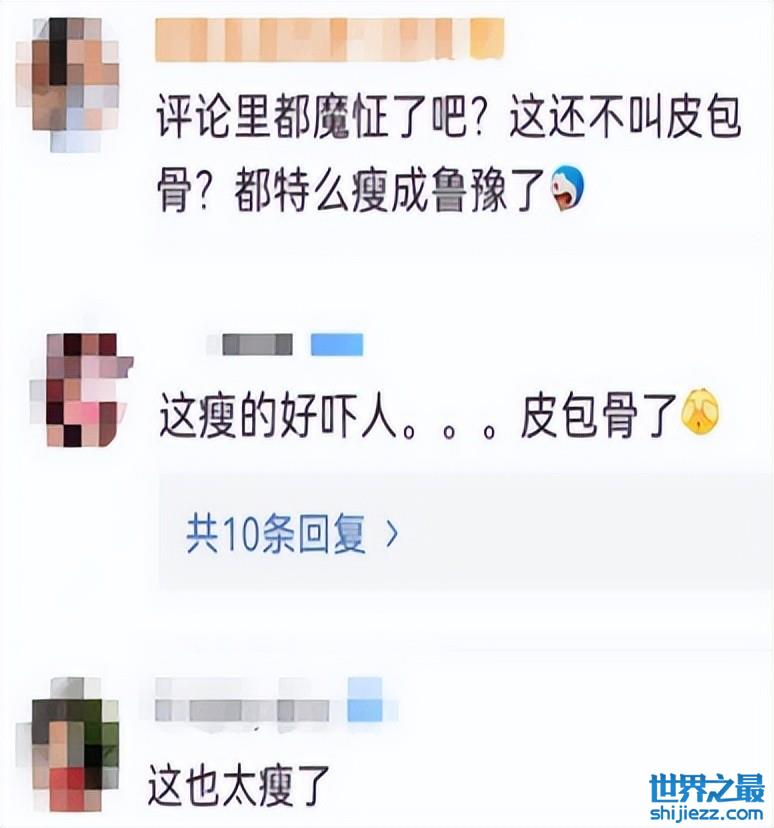Viewport: 774px width, 828px height.
Task: Open third commenter's pixelated avatar
Action: click(68, 745)
